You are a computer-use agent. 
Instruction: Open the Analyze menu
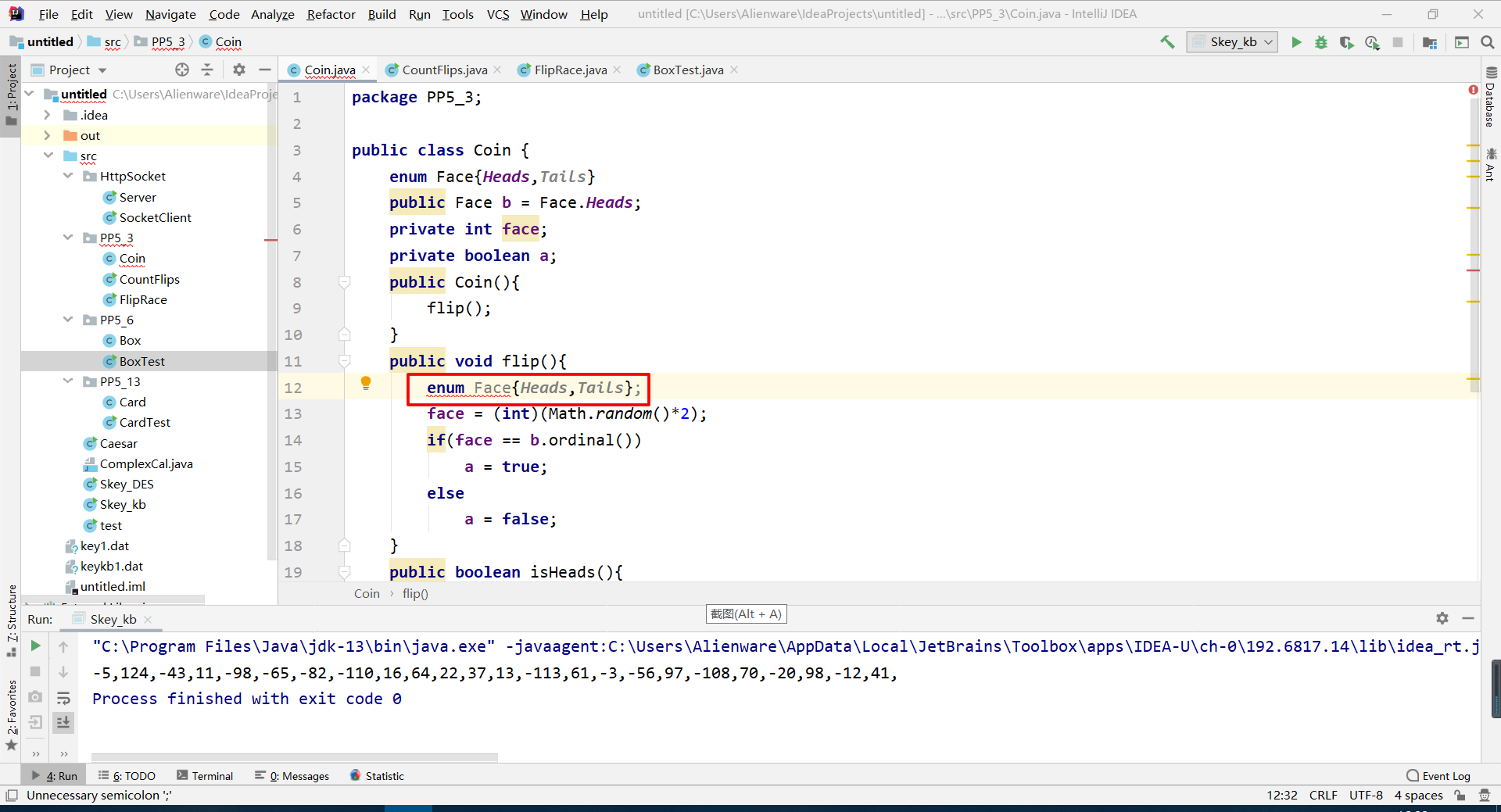point(272,14)
